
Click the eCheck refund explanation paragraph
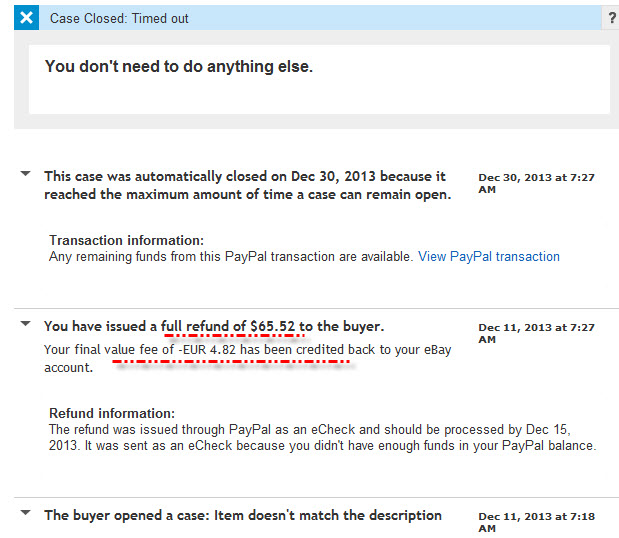(x=323, y=437)
